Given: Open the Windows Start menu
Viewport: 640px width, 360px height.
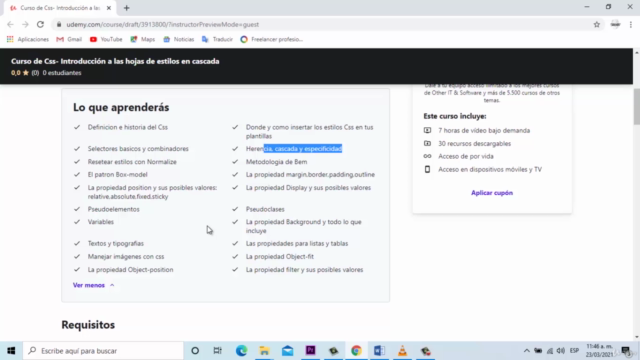Looking at the screenshot, I should pos(11,351).
